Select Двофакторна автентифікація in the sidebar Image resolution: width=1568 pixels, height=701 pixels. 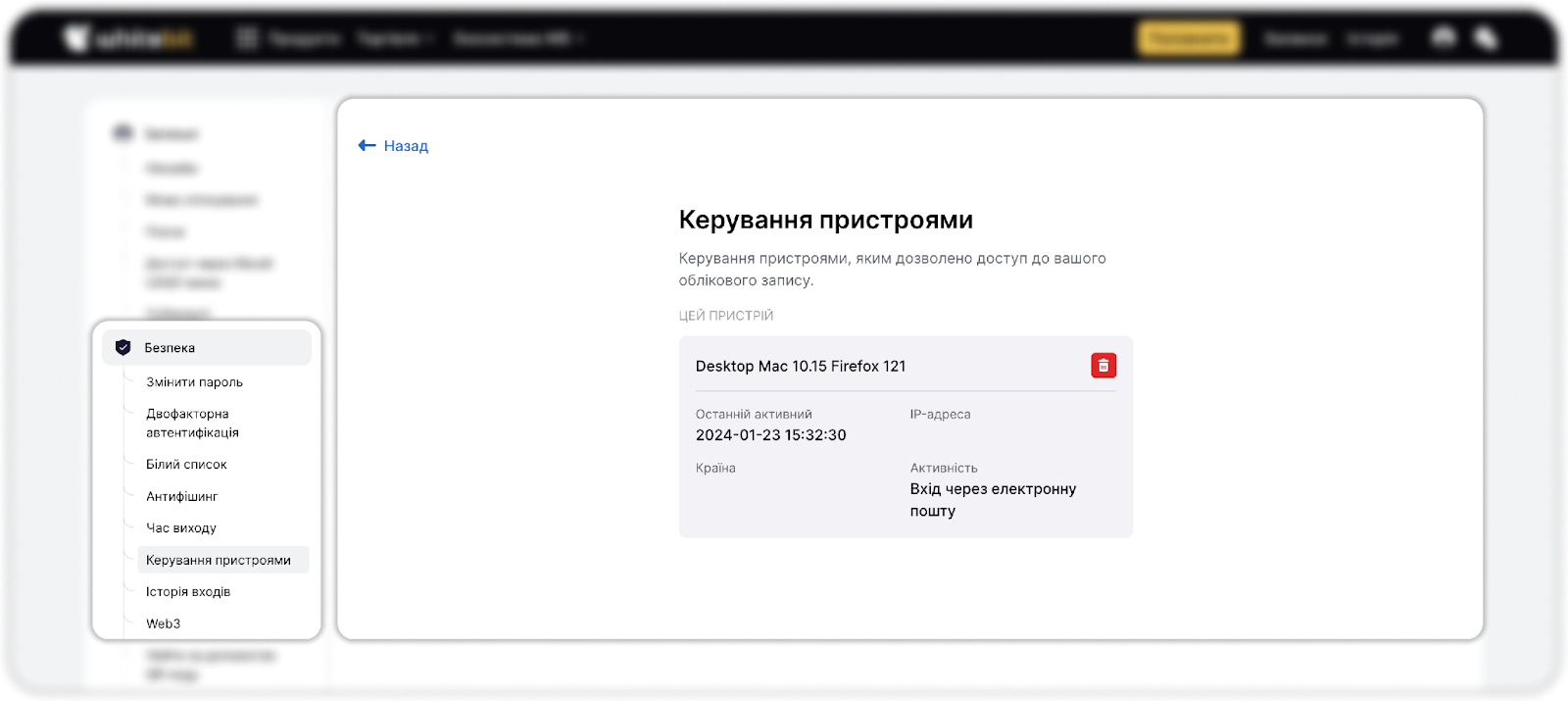[x=192, y=423]
